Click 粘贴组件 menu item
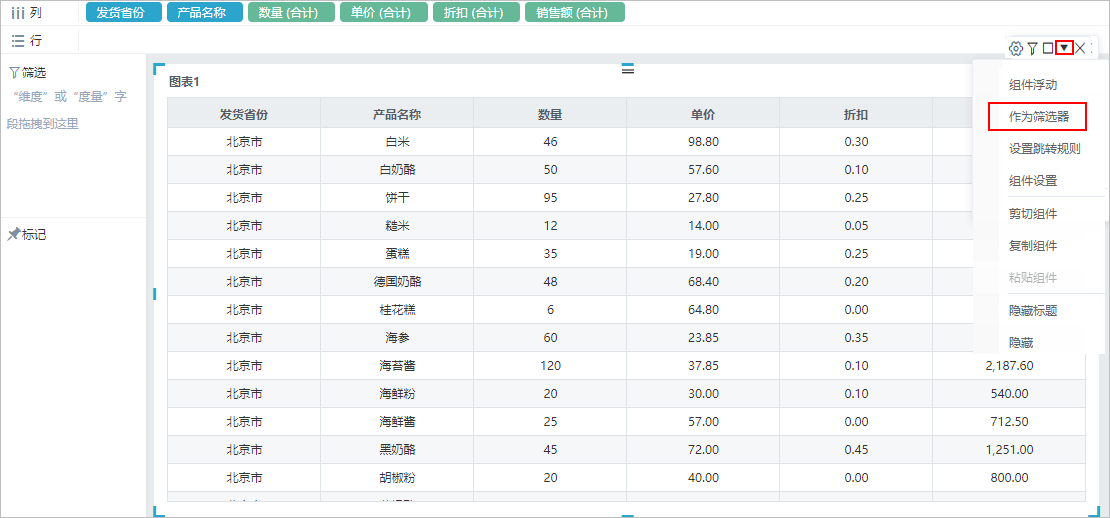 click(x=1033, y=277)
